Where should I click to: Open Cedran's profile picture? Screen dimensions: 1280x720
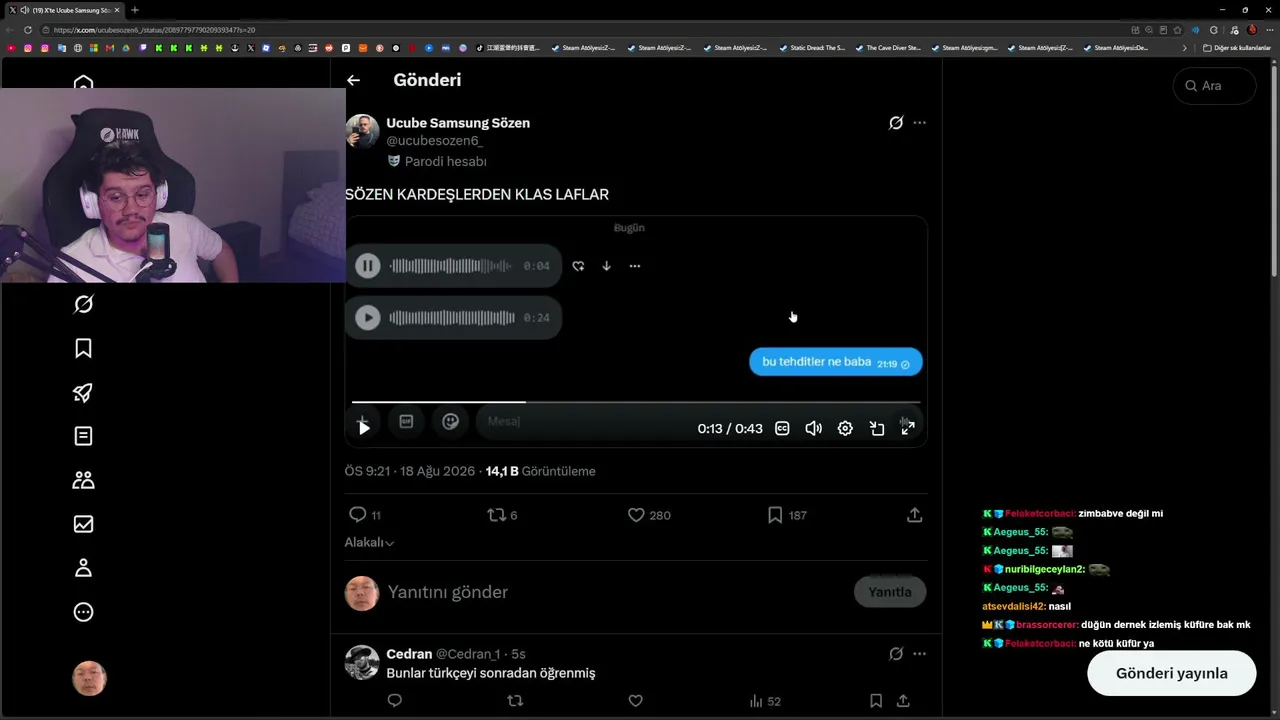coord(362,662)
